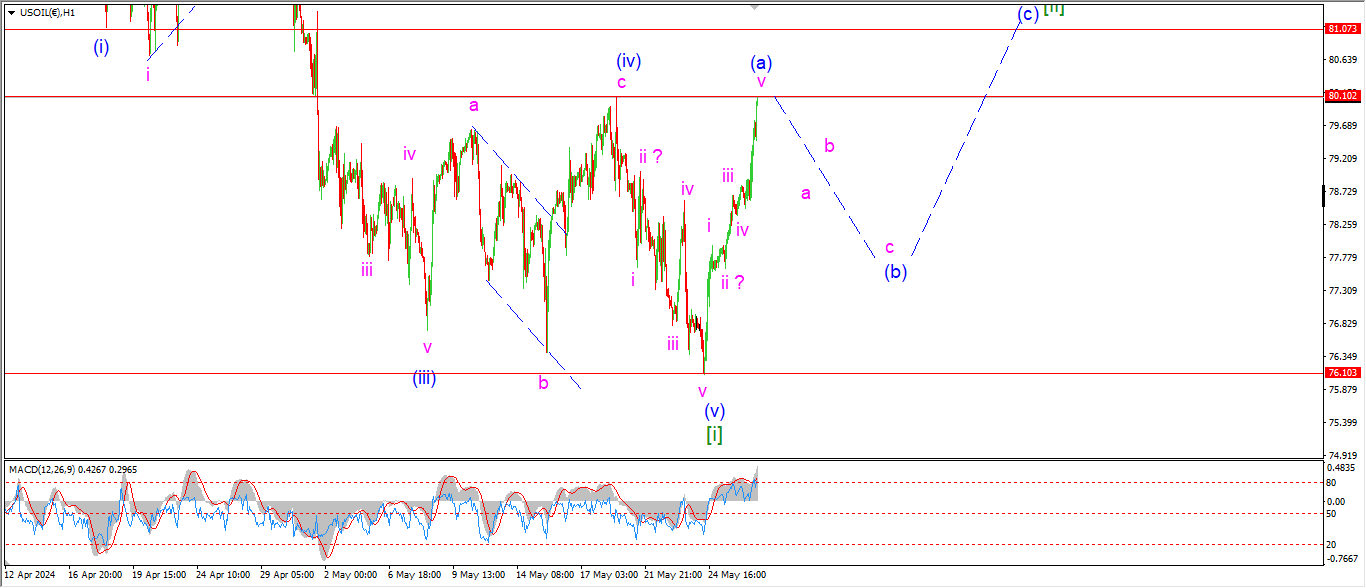Click the 80 level on MACD scale
The width and height of the screenshot is (1366, 588).
tap(1332, 482)
